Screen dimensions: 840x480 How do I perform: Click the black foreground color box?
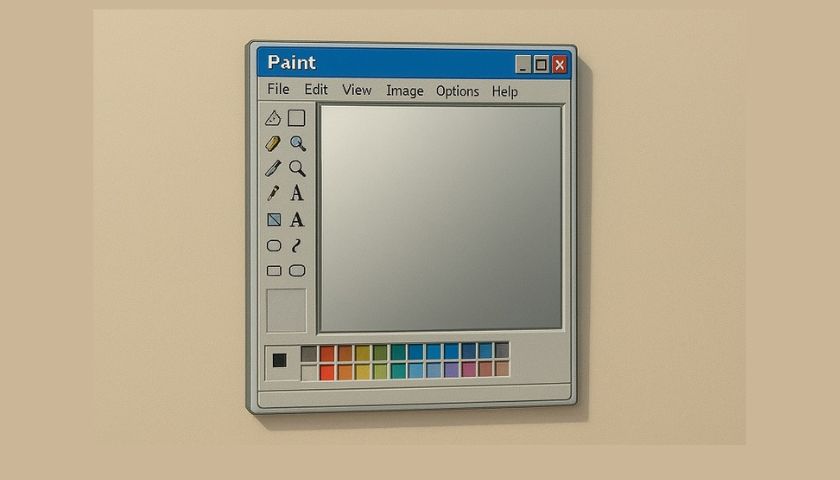pos(280,361)
